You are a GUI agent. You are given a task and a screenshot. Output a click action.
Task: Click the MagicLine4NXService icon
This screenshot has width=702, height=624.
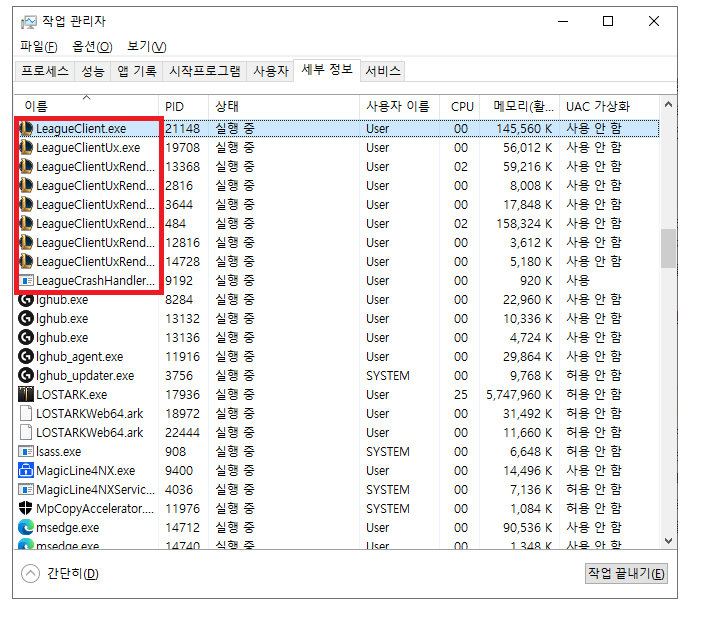point(26,490)
